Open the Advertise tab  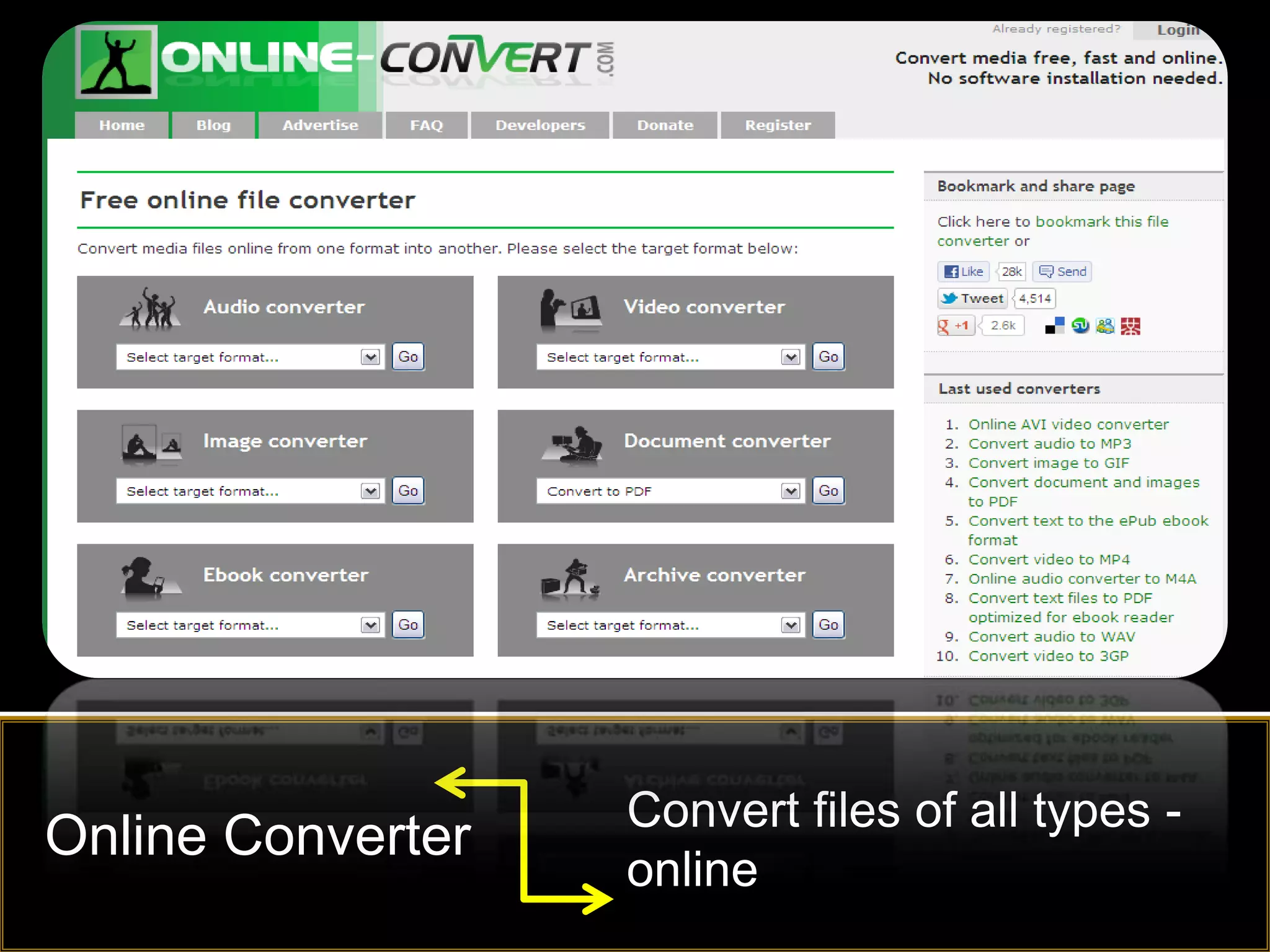320,125
